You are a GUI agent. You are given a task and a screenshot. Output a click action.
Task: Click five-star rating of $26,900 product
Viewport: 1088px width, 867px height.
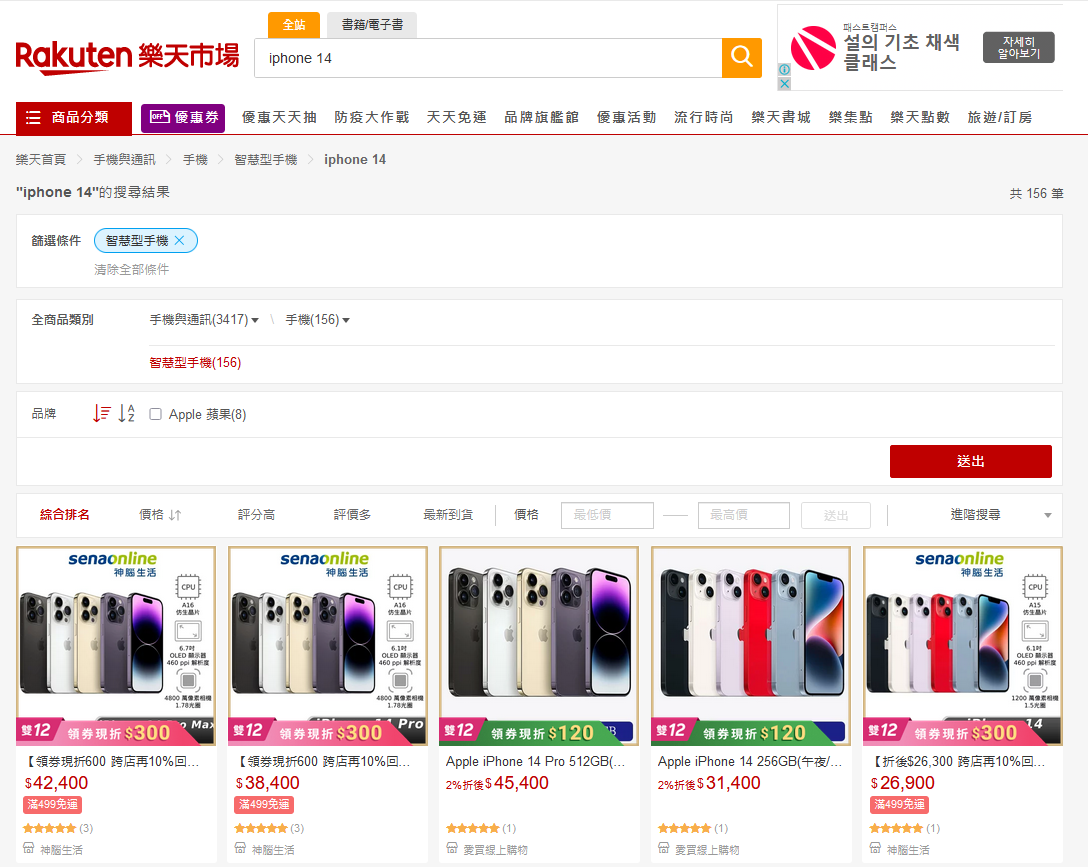[896, 828]
